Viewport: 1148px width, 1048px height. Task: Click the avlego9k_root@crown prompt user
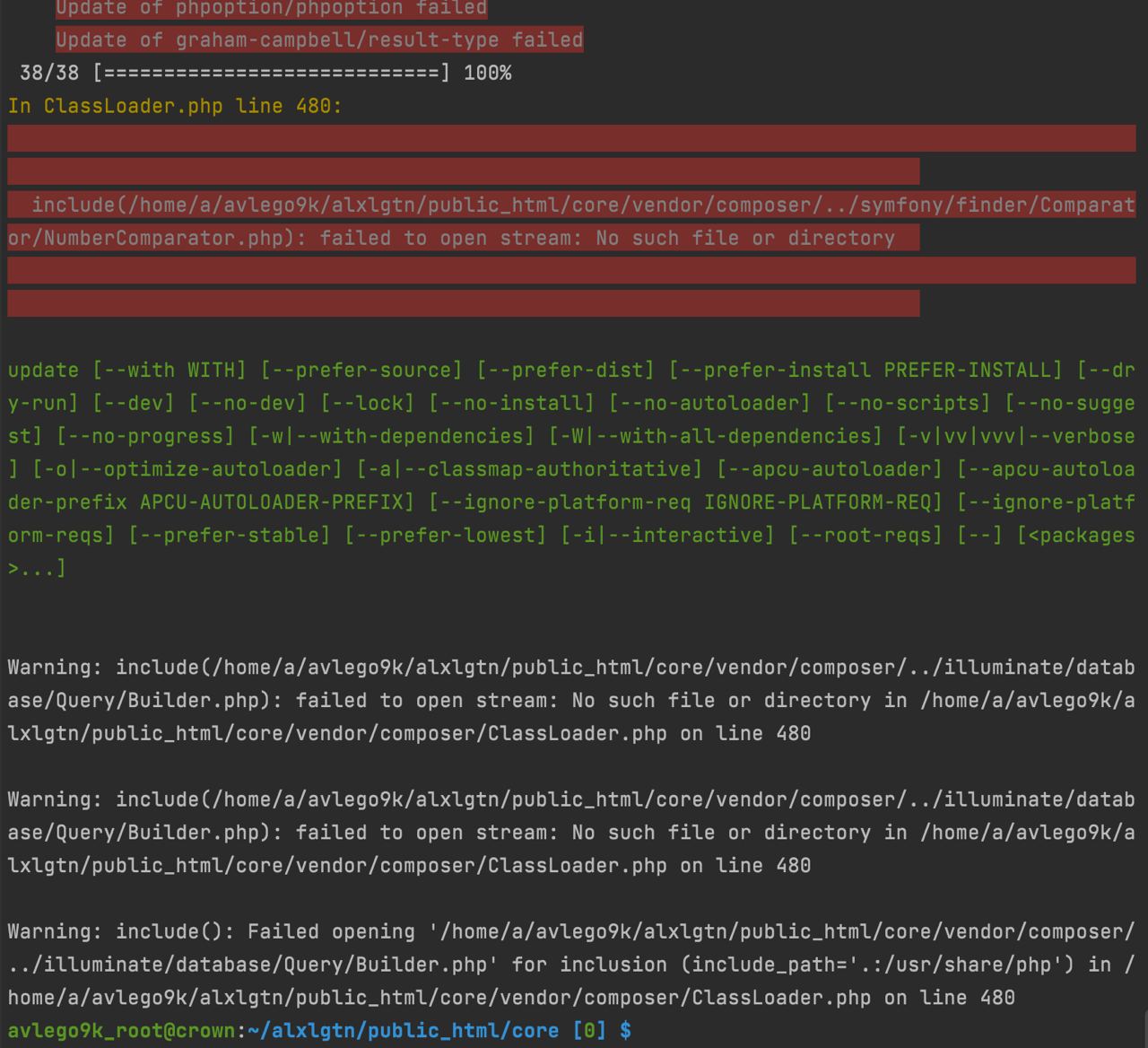[x=121, y=1031]
